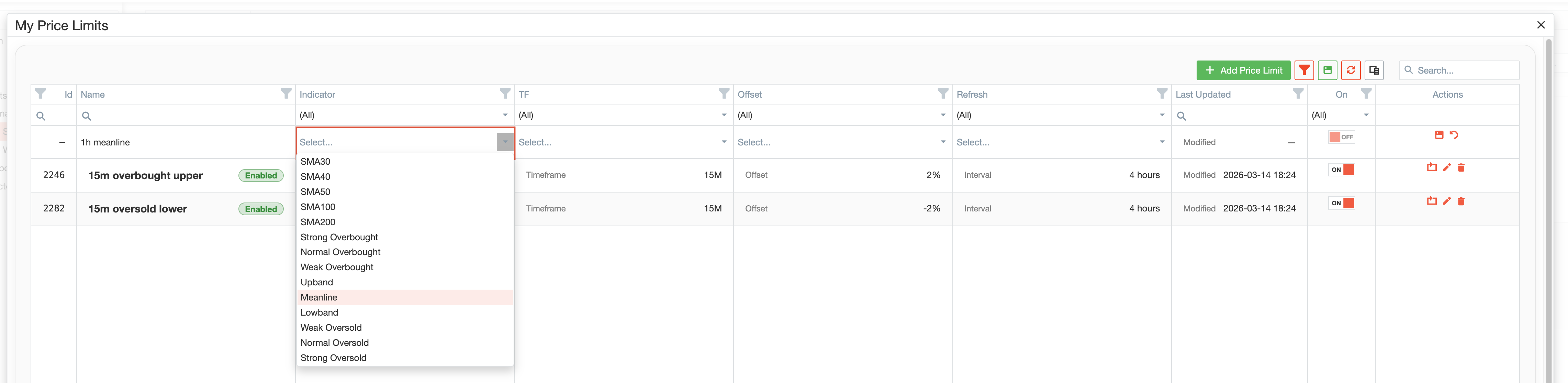Open the Indicator (All) filter dropdown
The width and height of the screenshot is (1568, 383).
(404, 115)
